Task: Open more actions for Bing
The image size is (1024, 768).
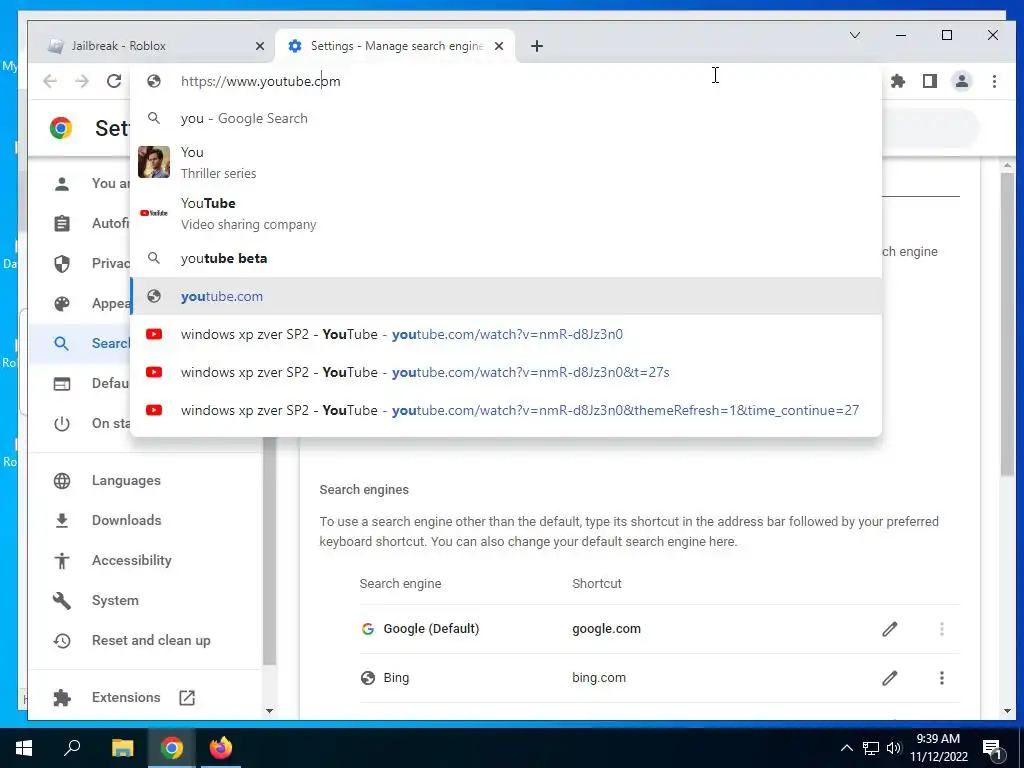Action: point(942,678)
